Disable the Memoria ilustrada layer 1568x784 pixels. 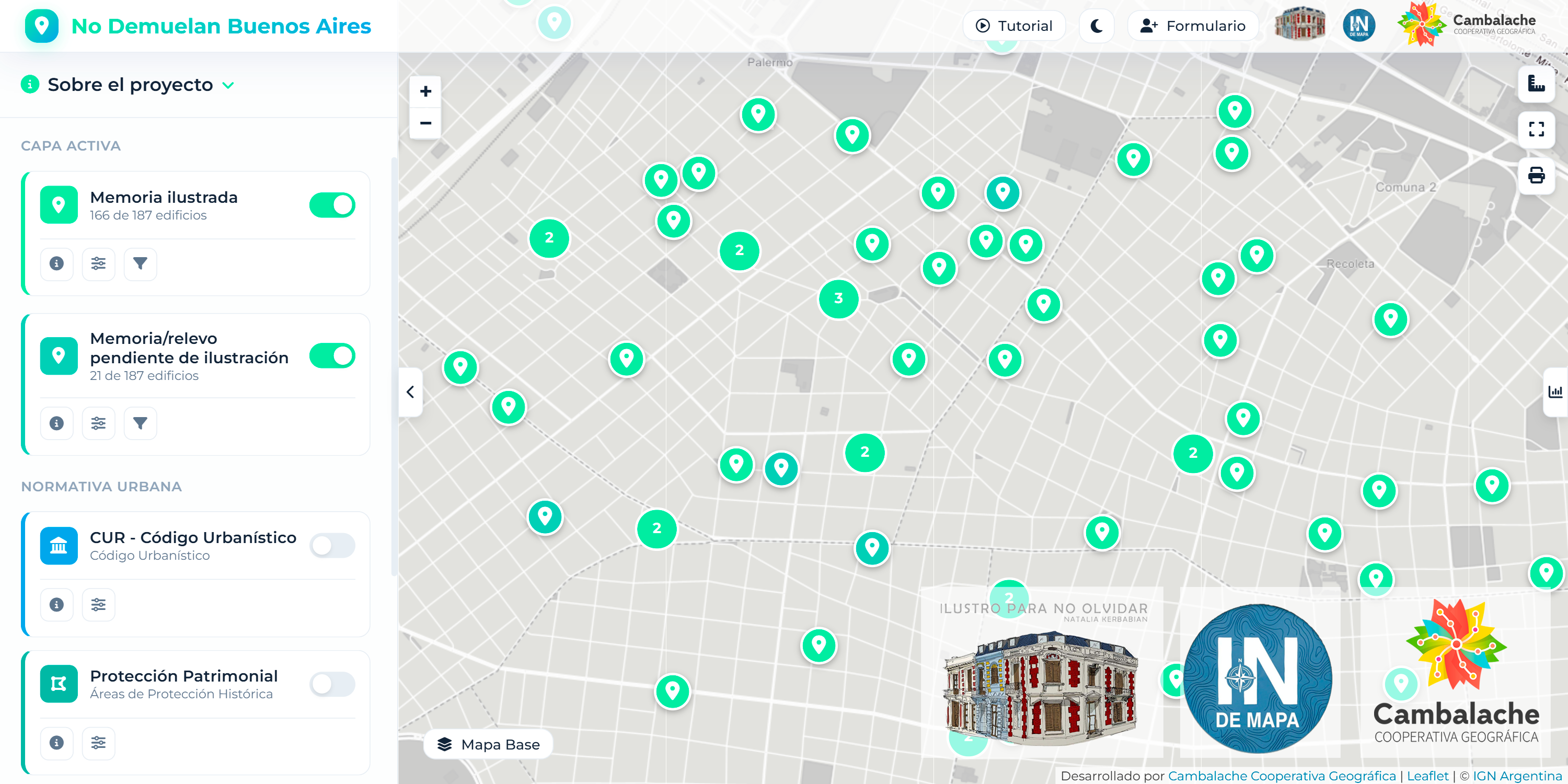pyautogui.click(x=332, y=205)
